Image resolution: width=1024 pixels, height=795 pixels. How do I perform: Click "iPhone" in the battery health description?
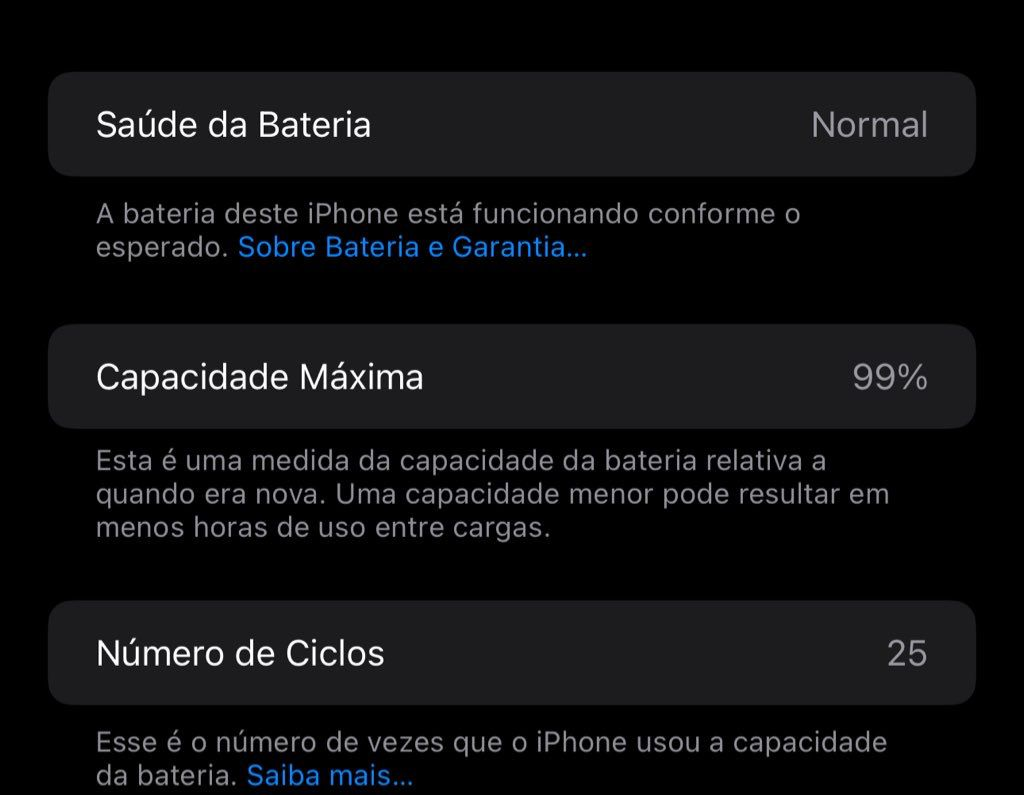355,214
